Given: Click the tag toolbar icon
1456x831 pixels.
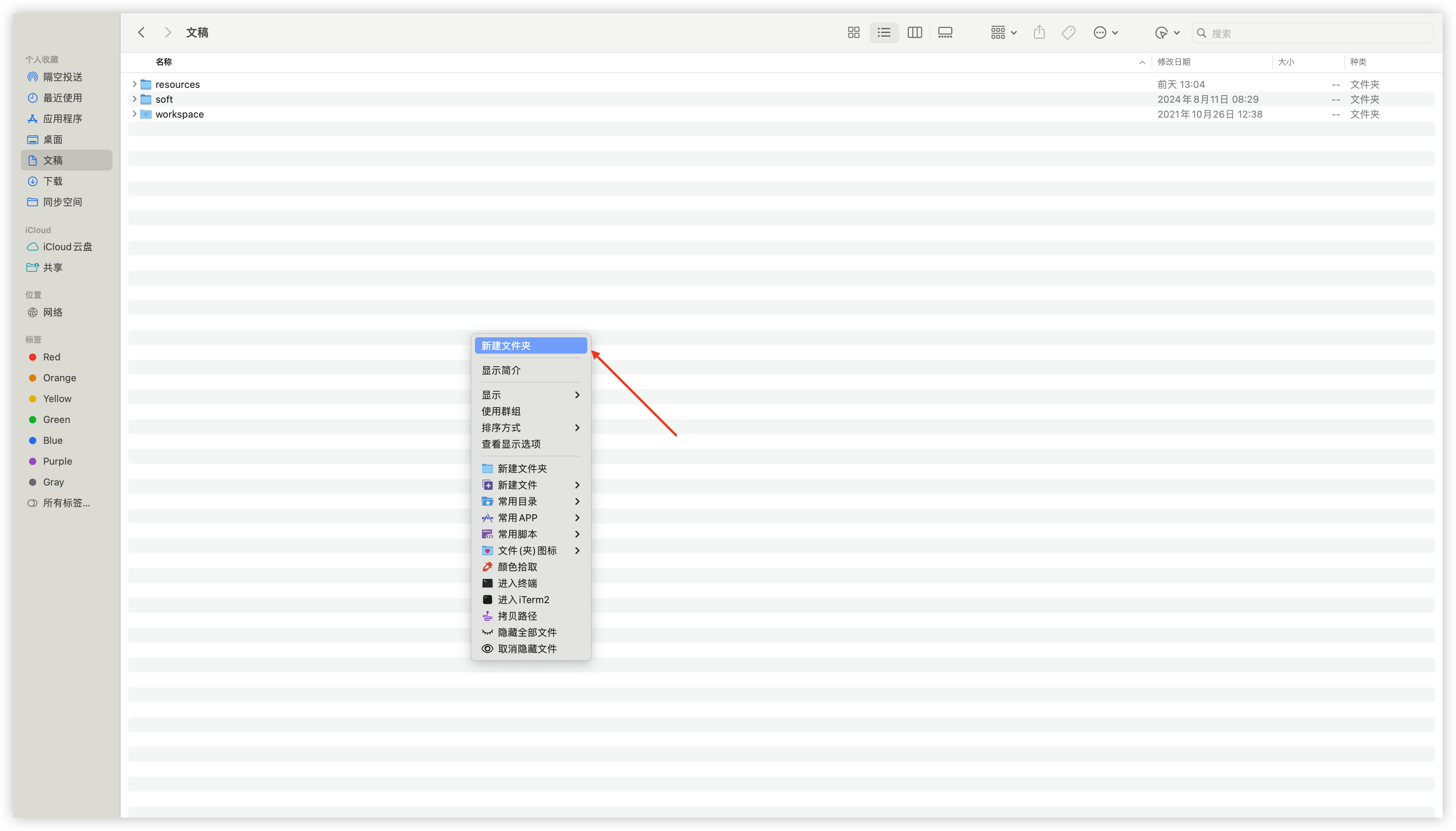Looking at the screenshot, I should coord(1069,32).
